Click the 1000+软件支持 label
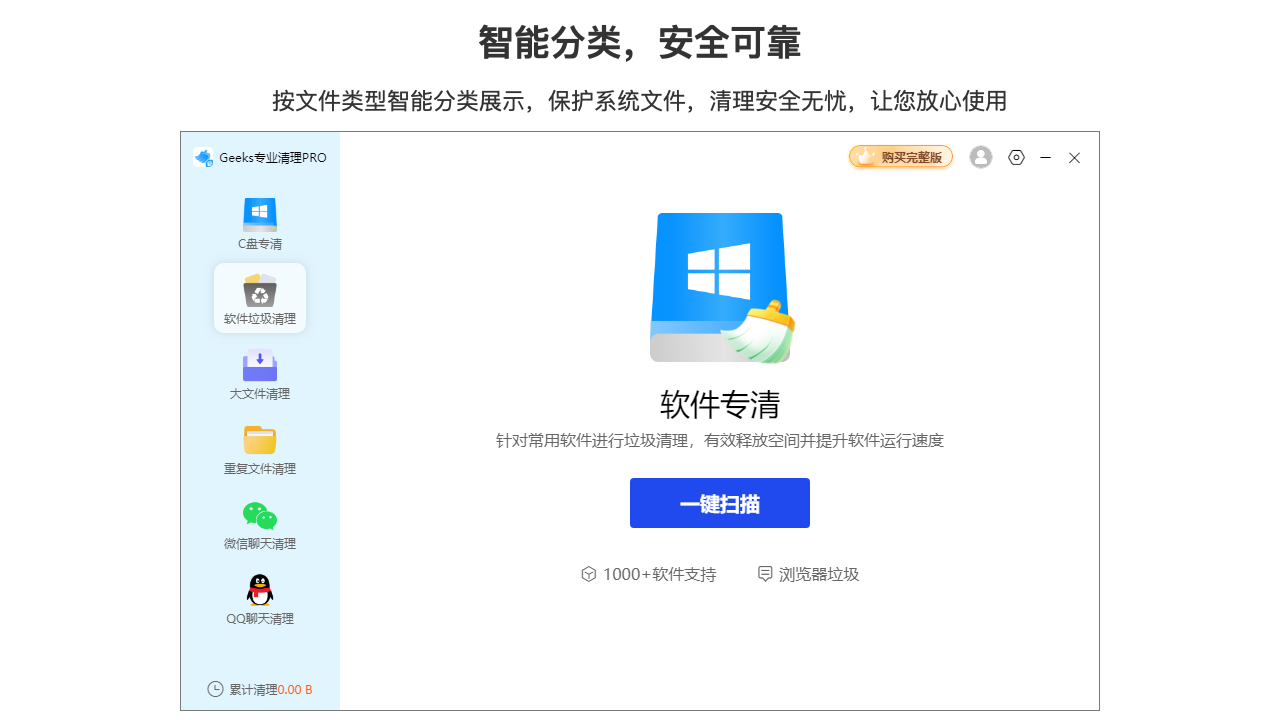The height and width of the screenshot is (720, 1280). point(658,574)
